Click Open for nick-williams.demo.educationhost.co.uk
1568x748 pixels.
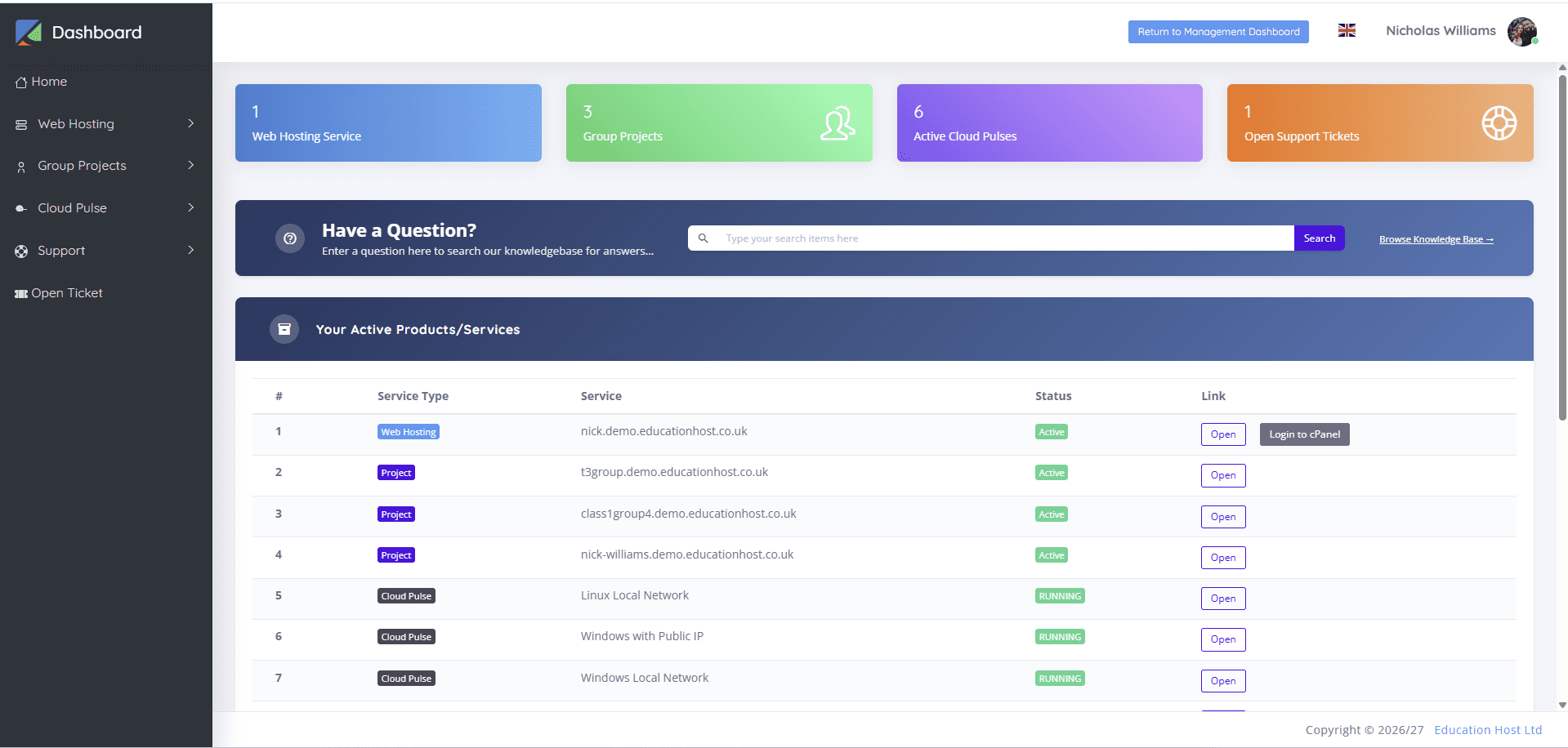point(1223,558)
